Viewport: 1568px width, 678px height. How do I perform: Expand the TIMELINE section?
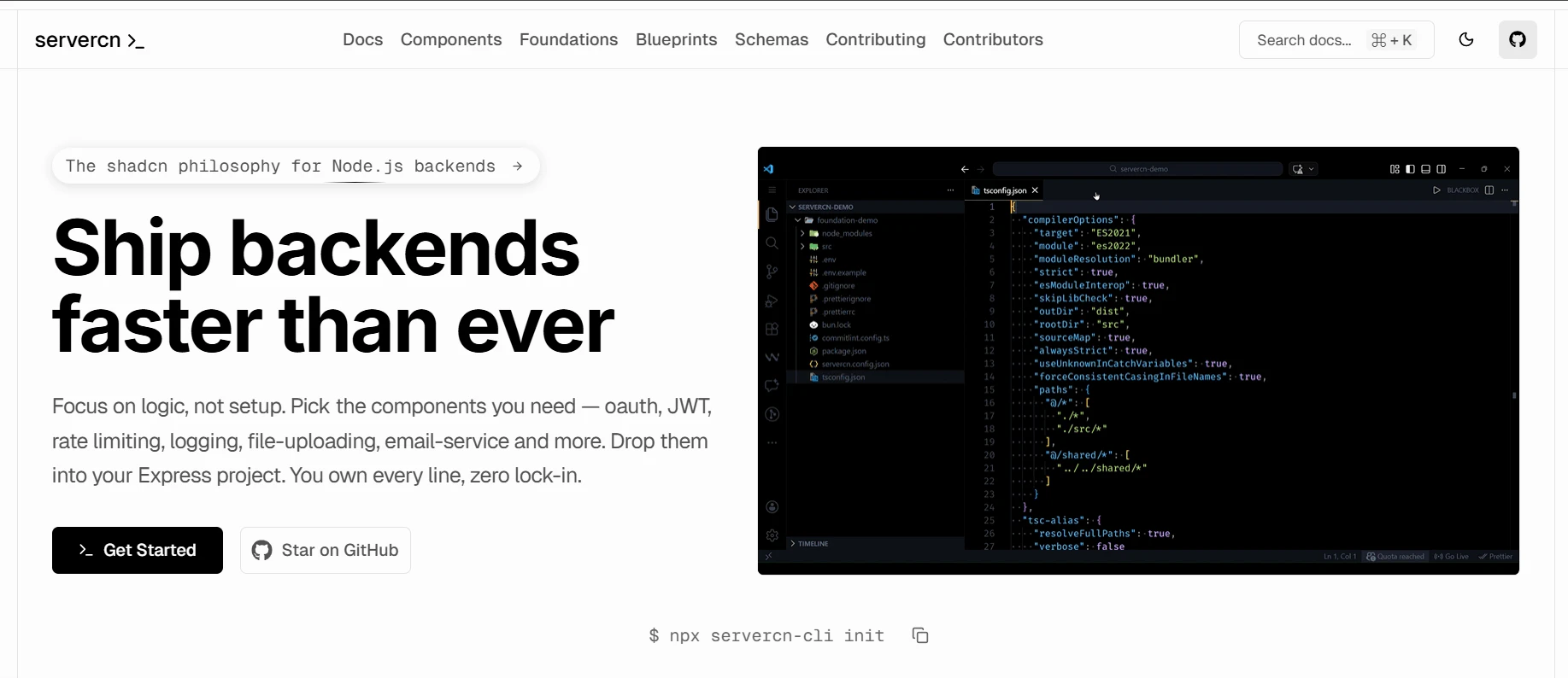pyautogui.click(x=875, y=543)
